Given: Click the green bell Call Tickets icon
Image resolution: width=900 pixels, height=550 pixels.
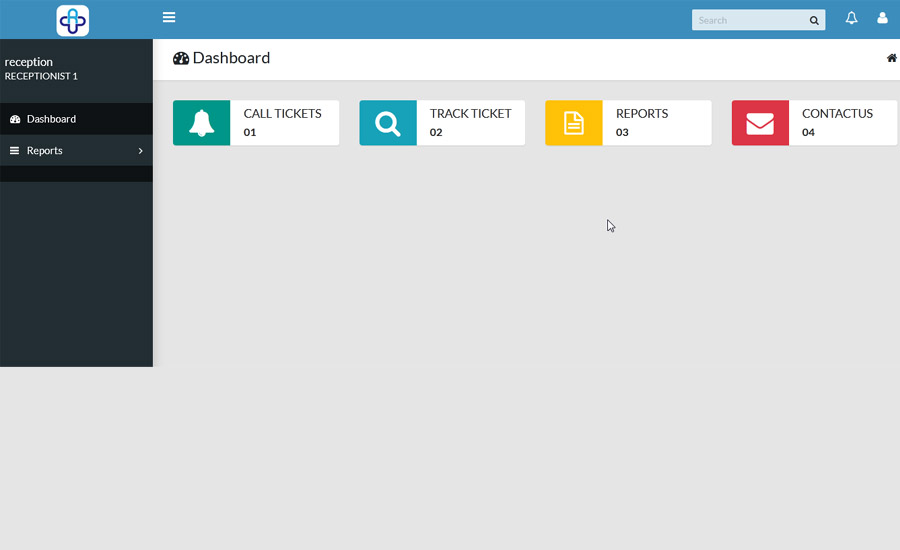Looking at the screenshot, I should 201,123.
